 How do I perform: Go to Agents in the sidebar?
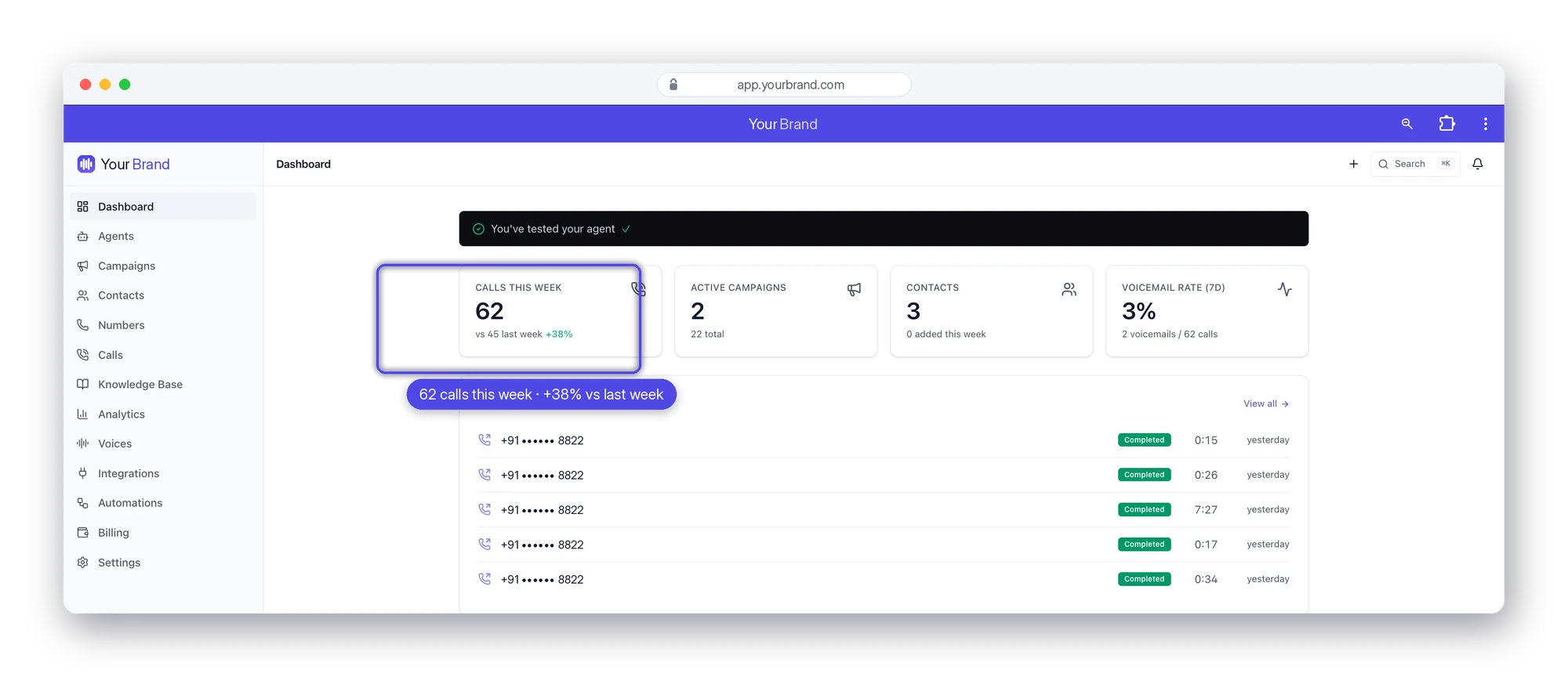(163, 236)
